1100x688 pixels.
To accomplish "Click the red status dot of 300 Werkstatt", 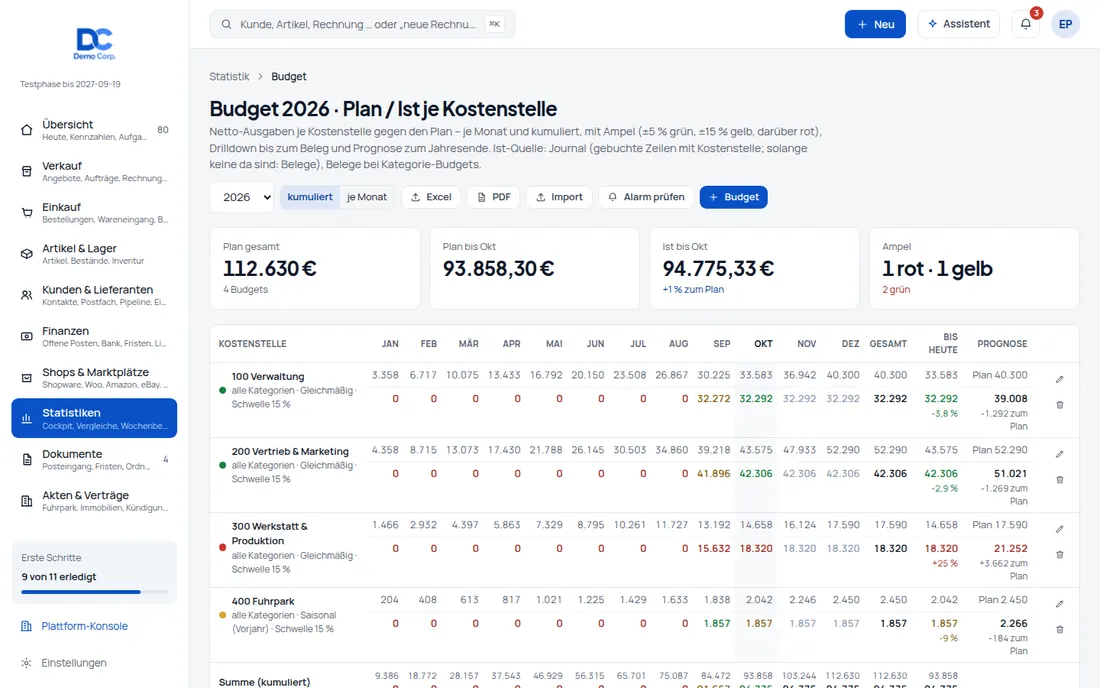I will pyautogui.click(x=222, y=548).
